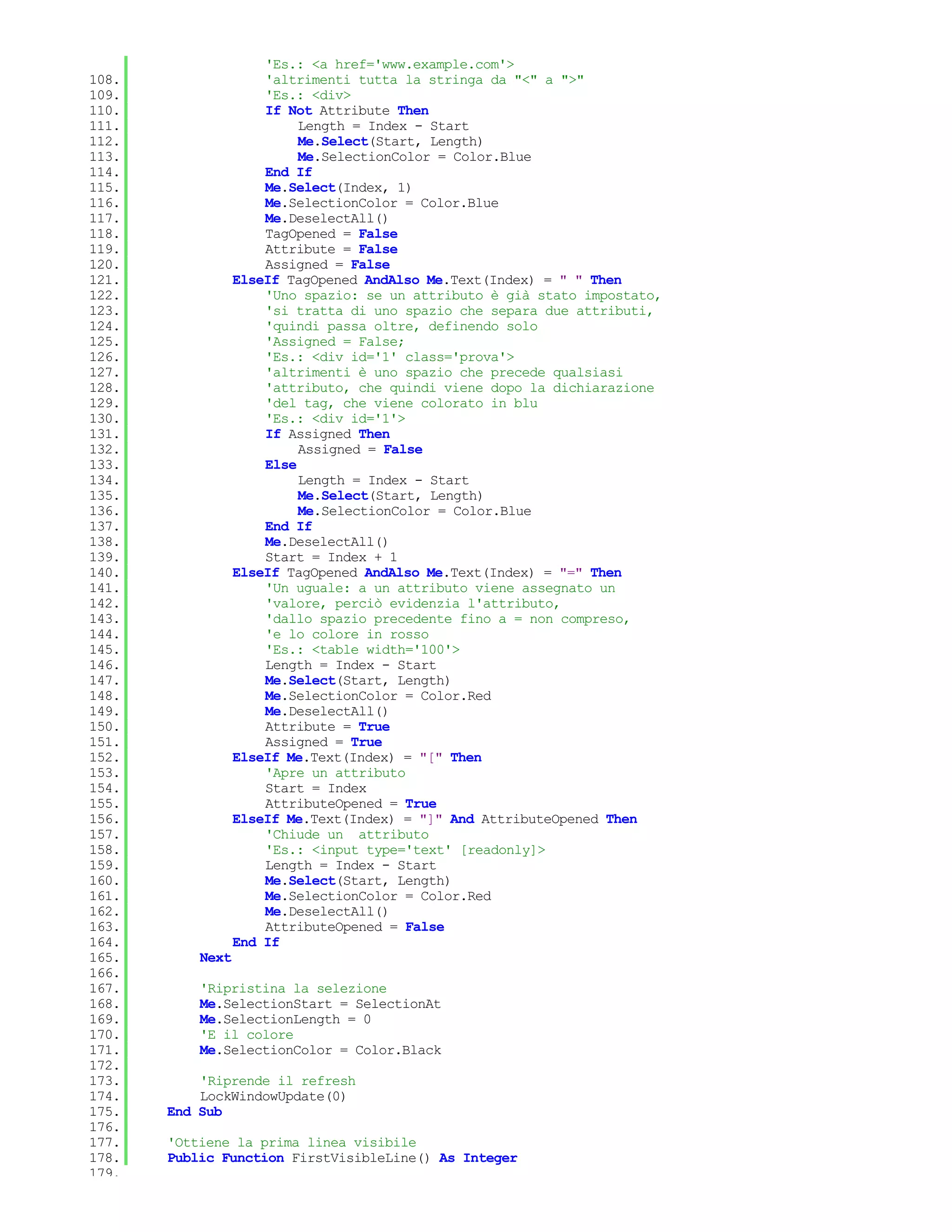
Task: Click the ElseIf line comparing to "["
Action: 357,758
